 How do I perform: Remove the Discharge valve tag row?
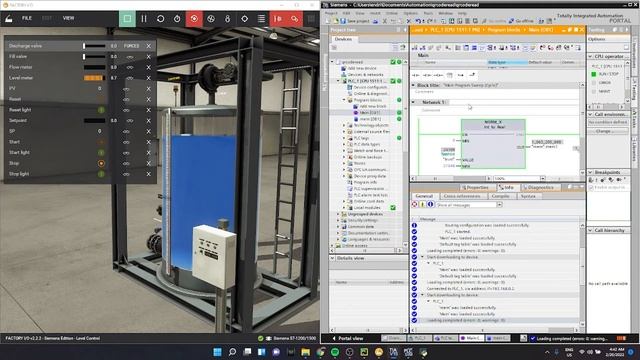[x=149, y=46]
